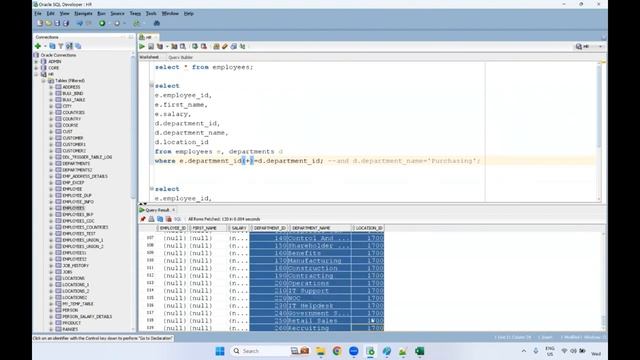Click the Retail Sales cell in results
640x360 pixels.
click(x=320, y=321)
